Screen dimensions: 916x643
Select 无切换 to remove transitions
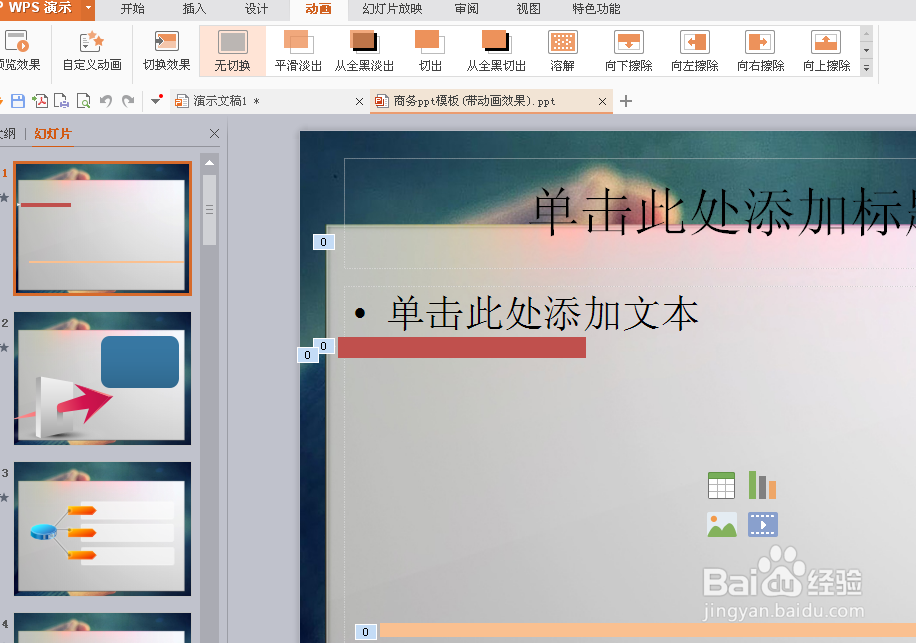231,50
